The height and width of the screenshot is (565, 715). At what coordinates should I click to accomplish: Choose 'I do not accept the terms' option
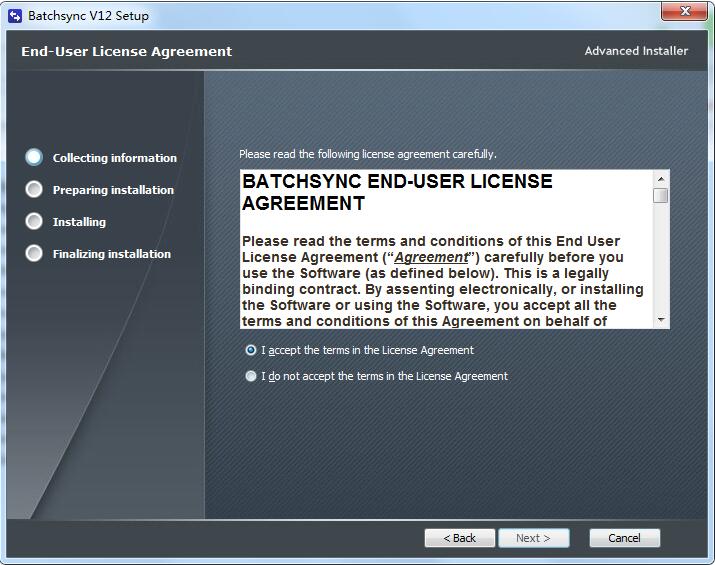251,376
